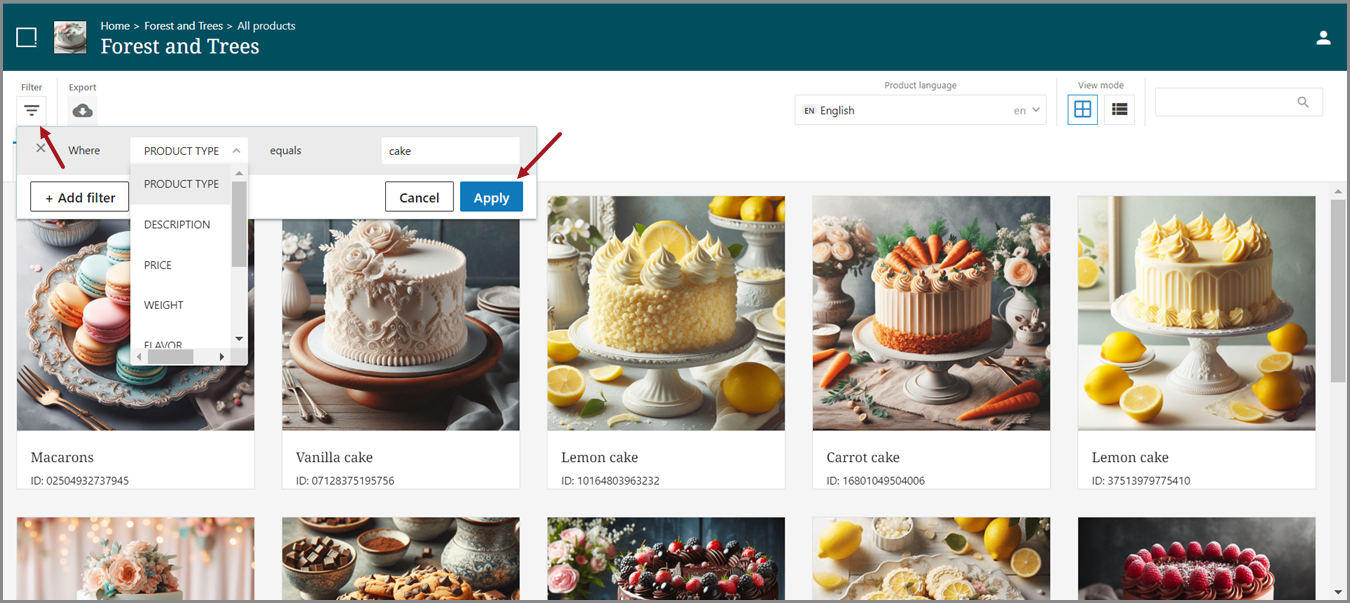Screen dimensions: 1350x603
Task: Open the user account profile icon
Action: [x=1323, y=38]
